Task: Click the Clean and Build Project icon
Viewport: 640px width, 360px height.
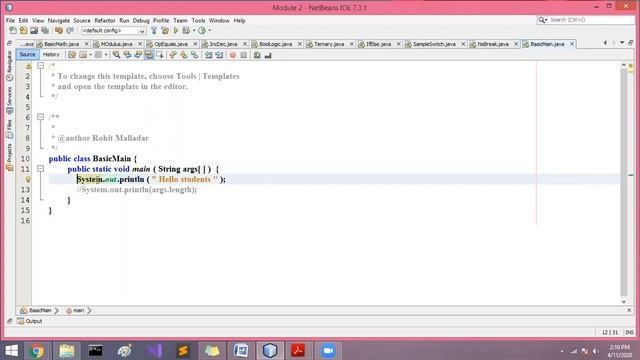Action: 165,31
